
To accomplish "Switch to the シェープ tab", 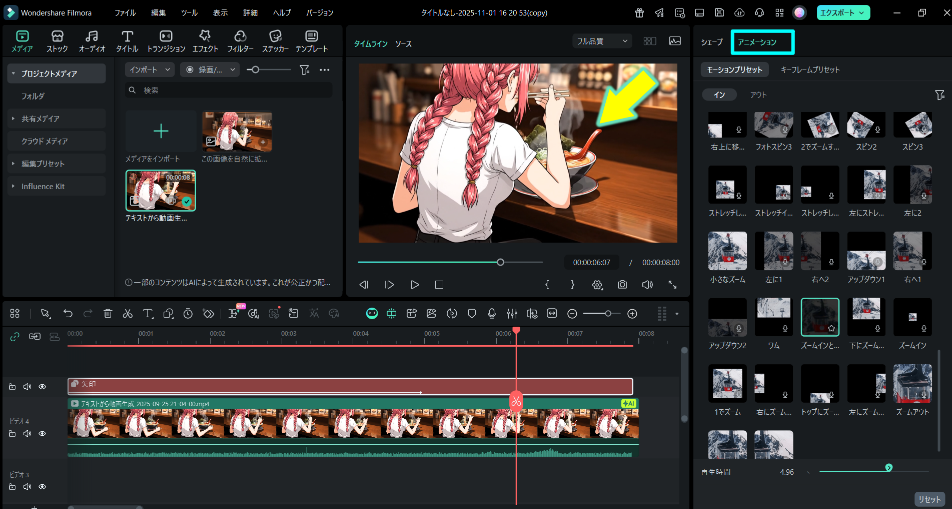I will [x=712, y=43].
